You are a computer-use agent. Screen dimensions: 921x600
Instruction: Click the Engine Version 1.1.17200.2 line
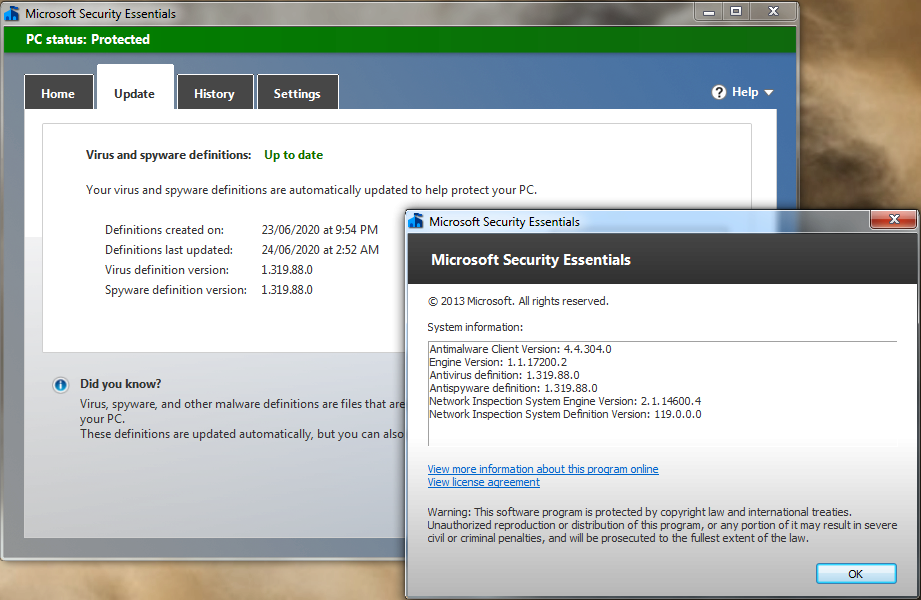click(x=498, y=362)
